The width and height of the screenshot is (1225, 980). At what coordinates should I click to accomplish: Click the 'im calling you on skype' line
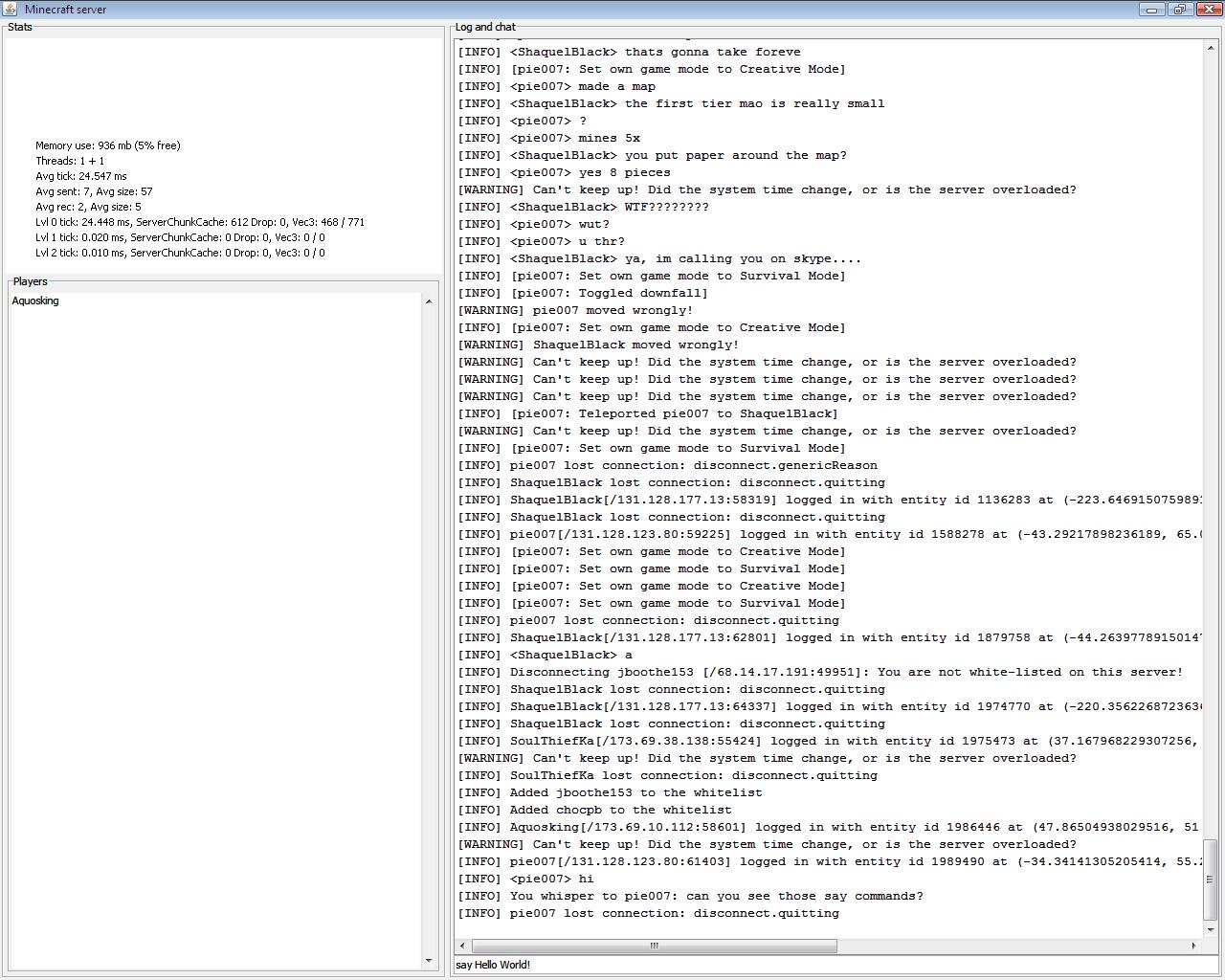point(660,258)
